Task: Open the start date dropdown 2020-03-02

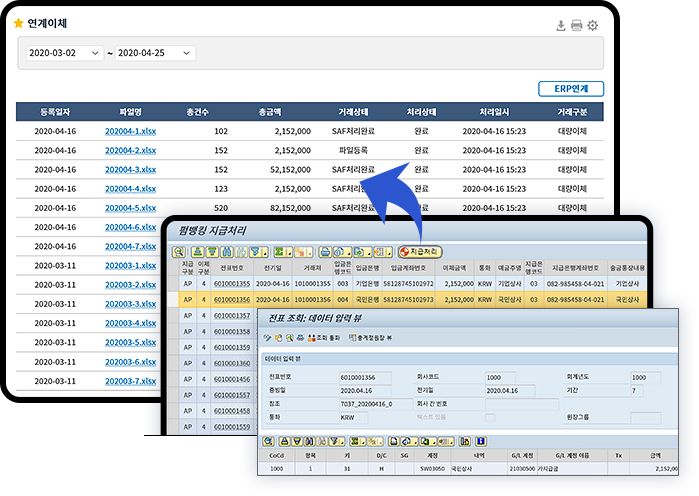Action: click(x=63, y=53)
